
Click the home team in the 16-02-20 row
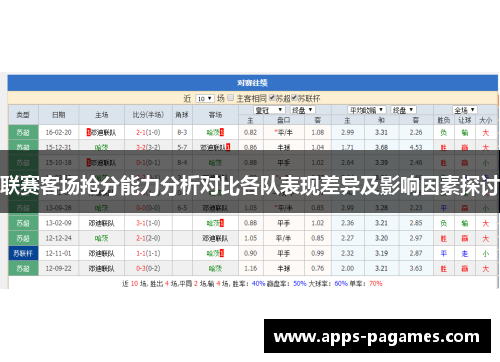pyautogui.click(x=102, y=132)
